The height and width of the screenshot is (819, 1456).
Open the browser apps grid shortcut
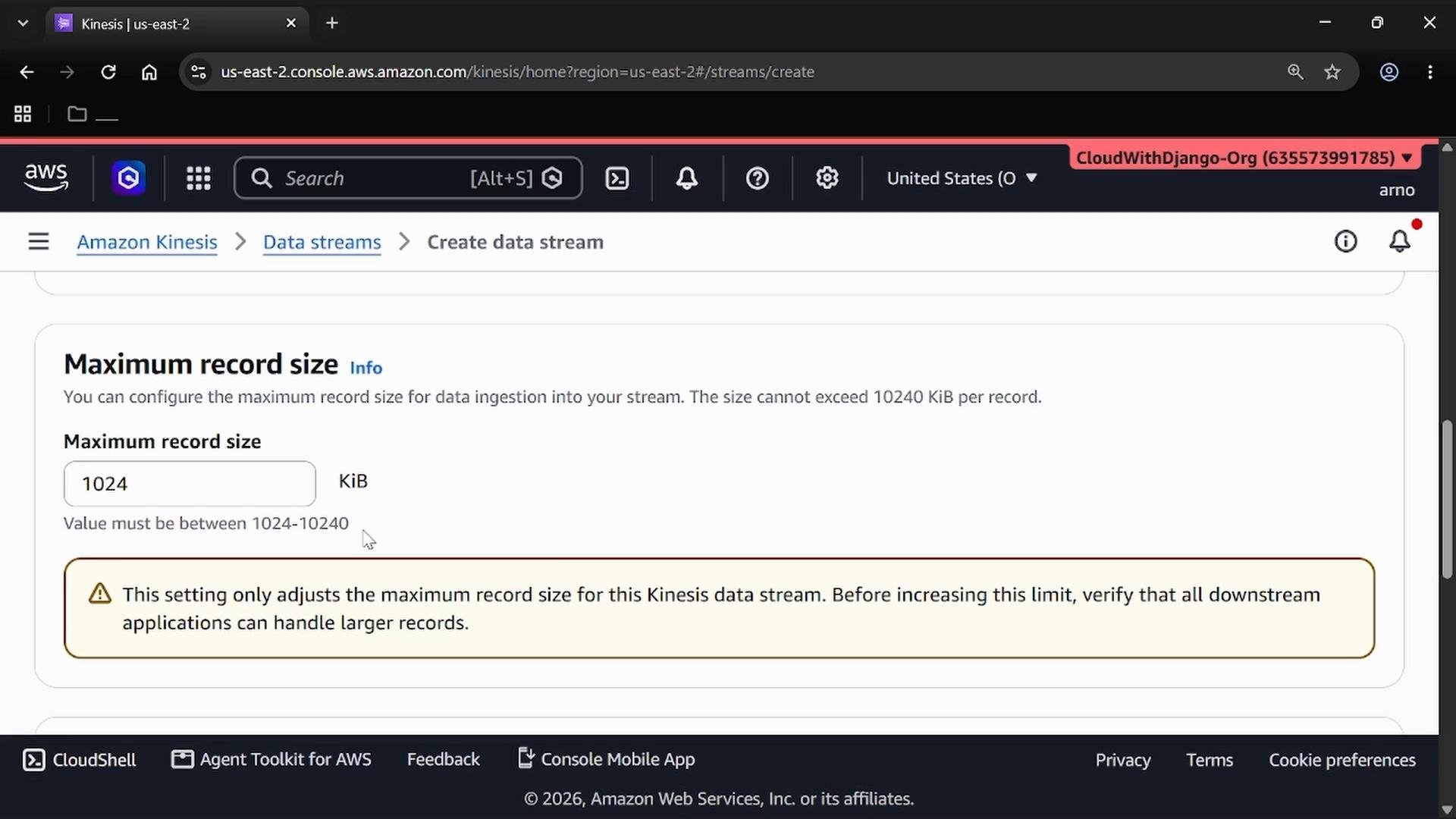[23, 115]
